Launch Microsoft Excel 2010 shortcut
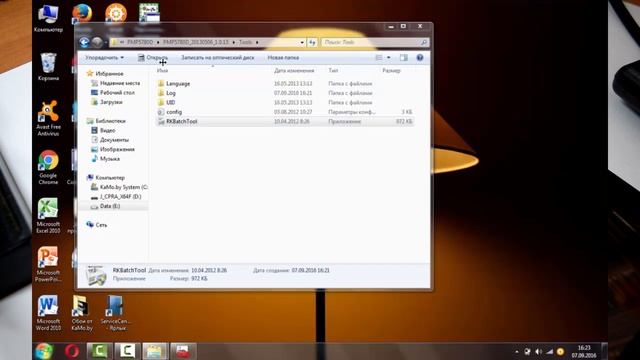Image resolution: width=640 pixels, height=360 pixels. [48, 216]
